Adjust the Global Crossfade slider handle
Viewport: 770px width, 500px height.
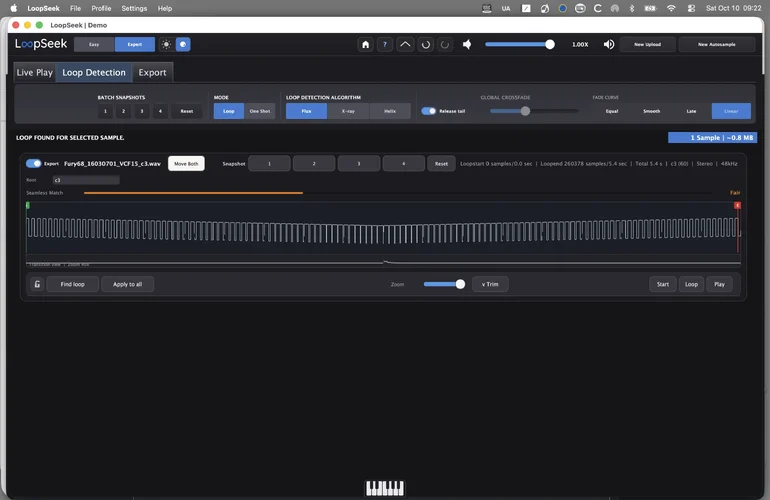(525, 111)
